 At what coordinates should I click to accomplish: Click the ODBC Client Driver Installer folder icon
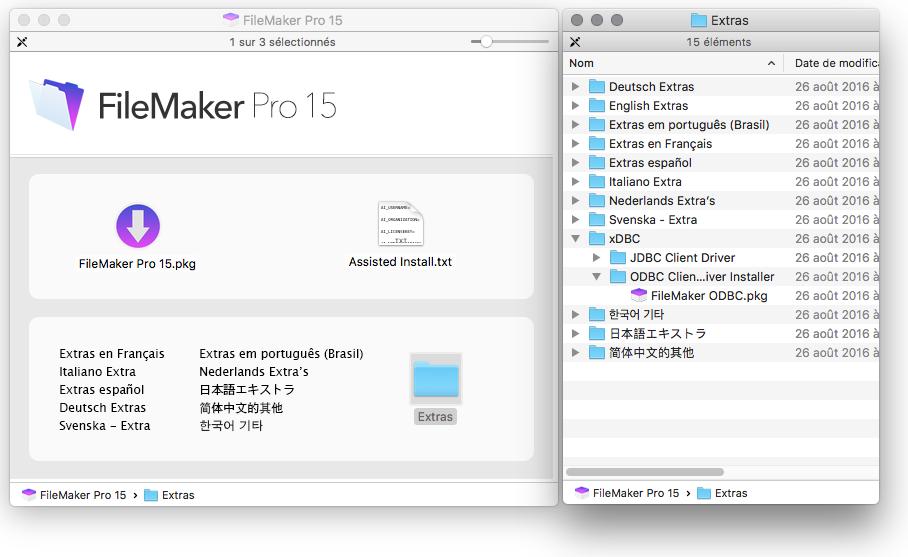pos(618,277)
